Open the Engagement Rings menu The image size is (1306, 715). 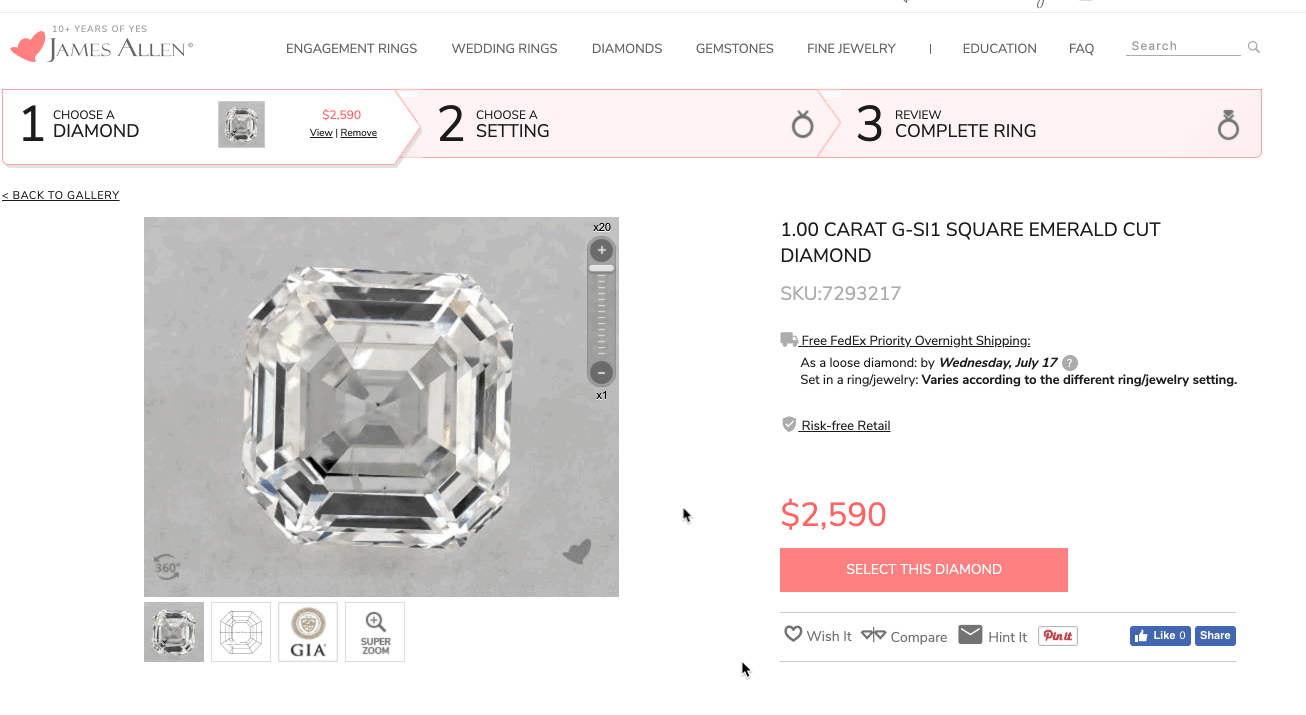coord(351,48)
